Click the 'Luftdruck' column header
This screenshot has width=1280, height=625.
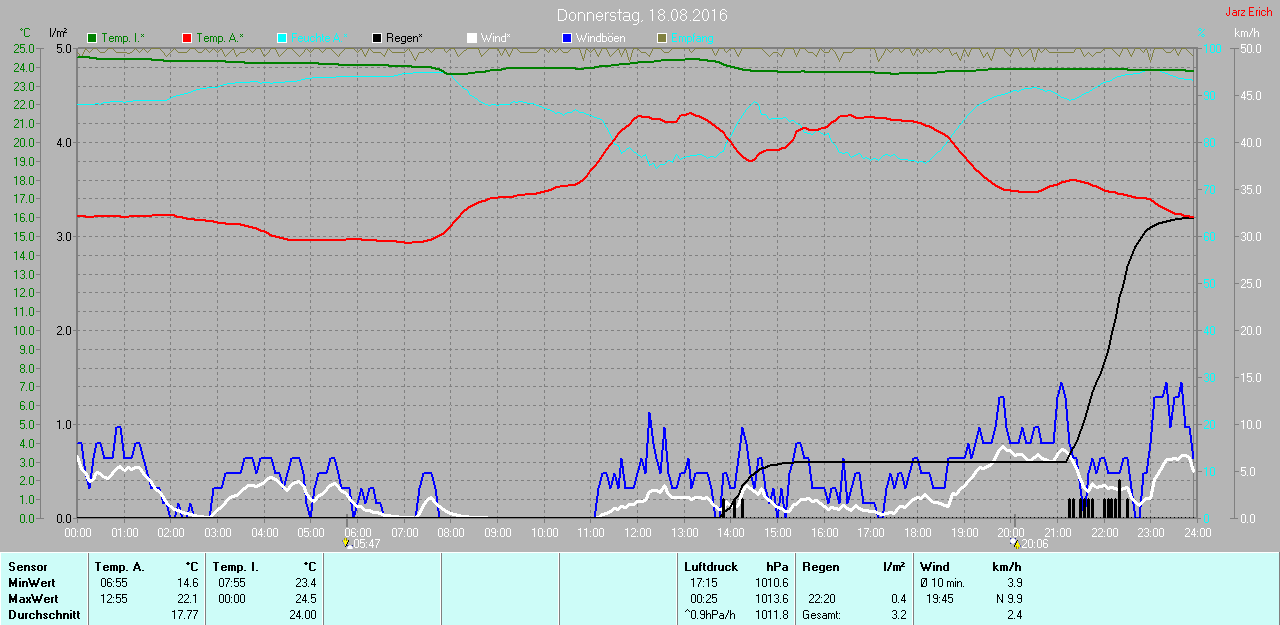pos(711,567)
